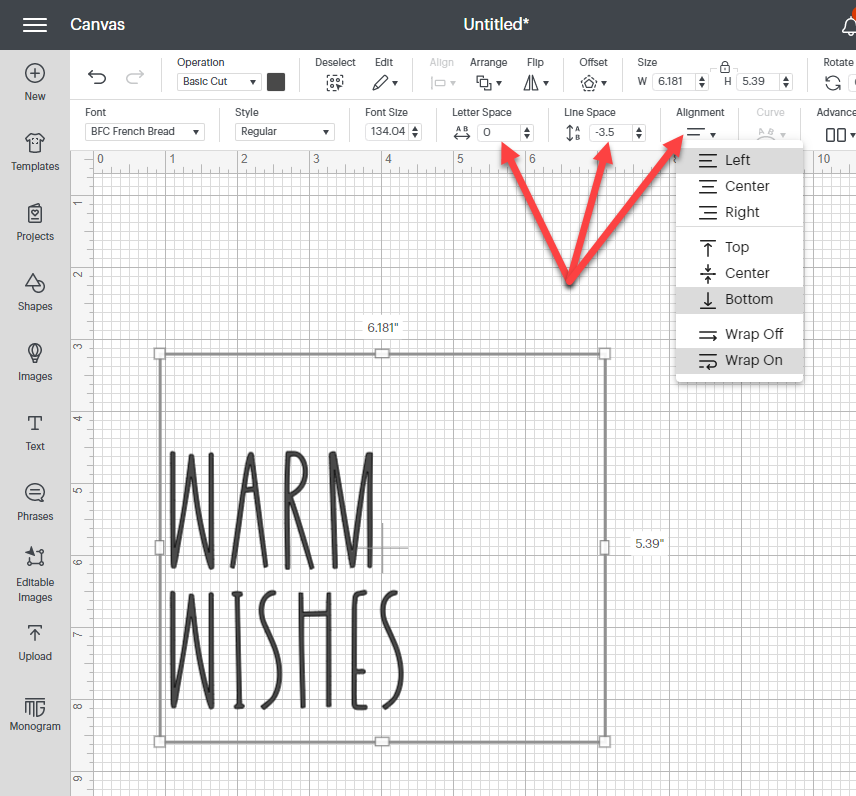Toggle the width-height aspect ratio lock
The image size is (856, 796).
tap(724, 68)
